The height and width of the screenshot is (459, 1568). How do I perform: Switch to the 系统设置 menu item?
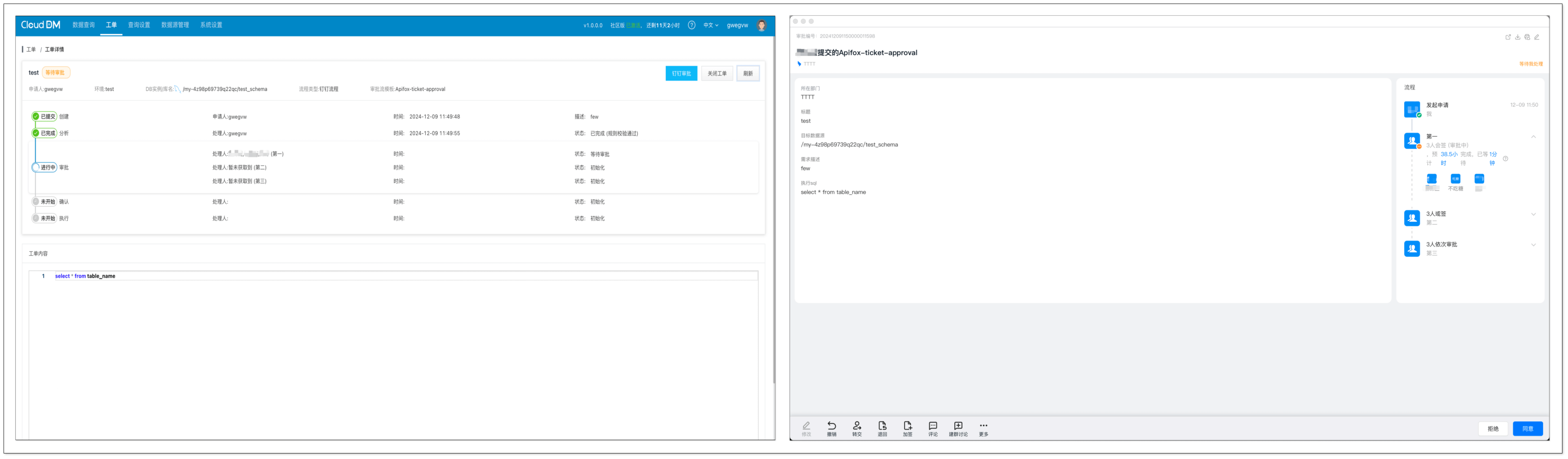point(211,25)
